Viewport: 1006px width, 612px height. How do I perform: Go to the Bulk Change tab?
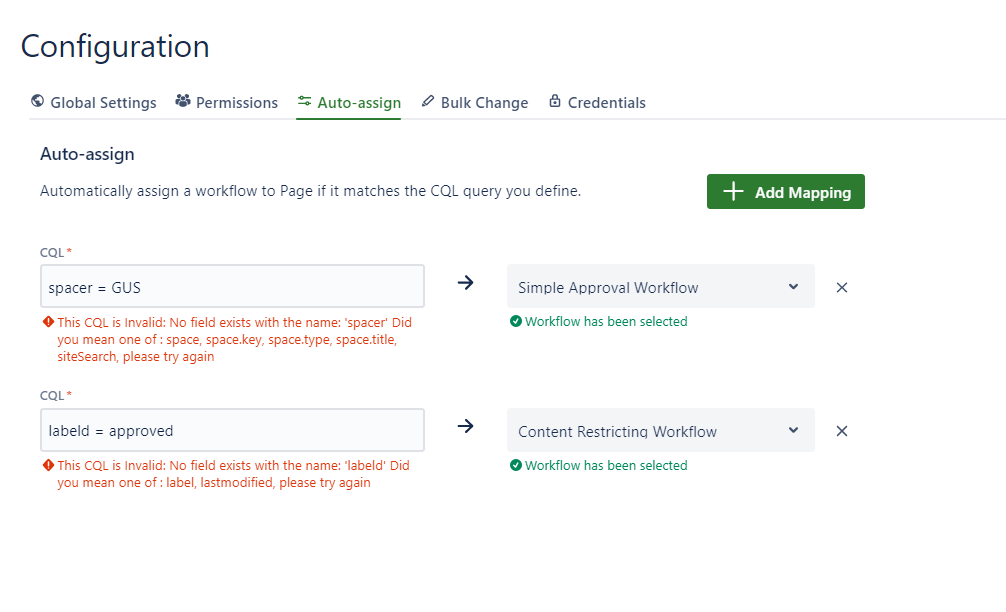[484, 102]
